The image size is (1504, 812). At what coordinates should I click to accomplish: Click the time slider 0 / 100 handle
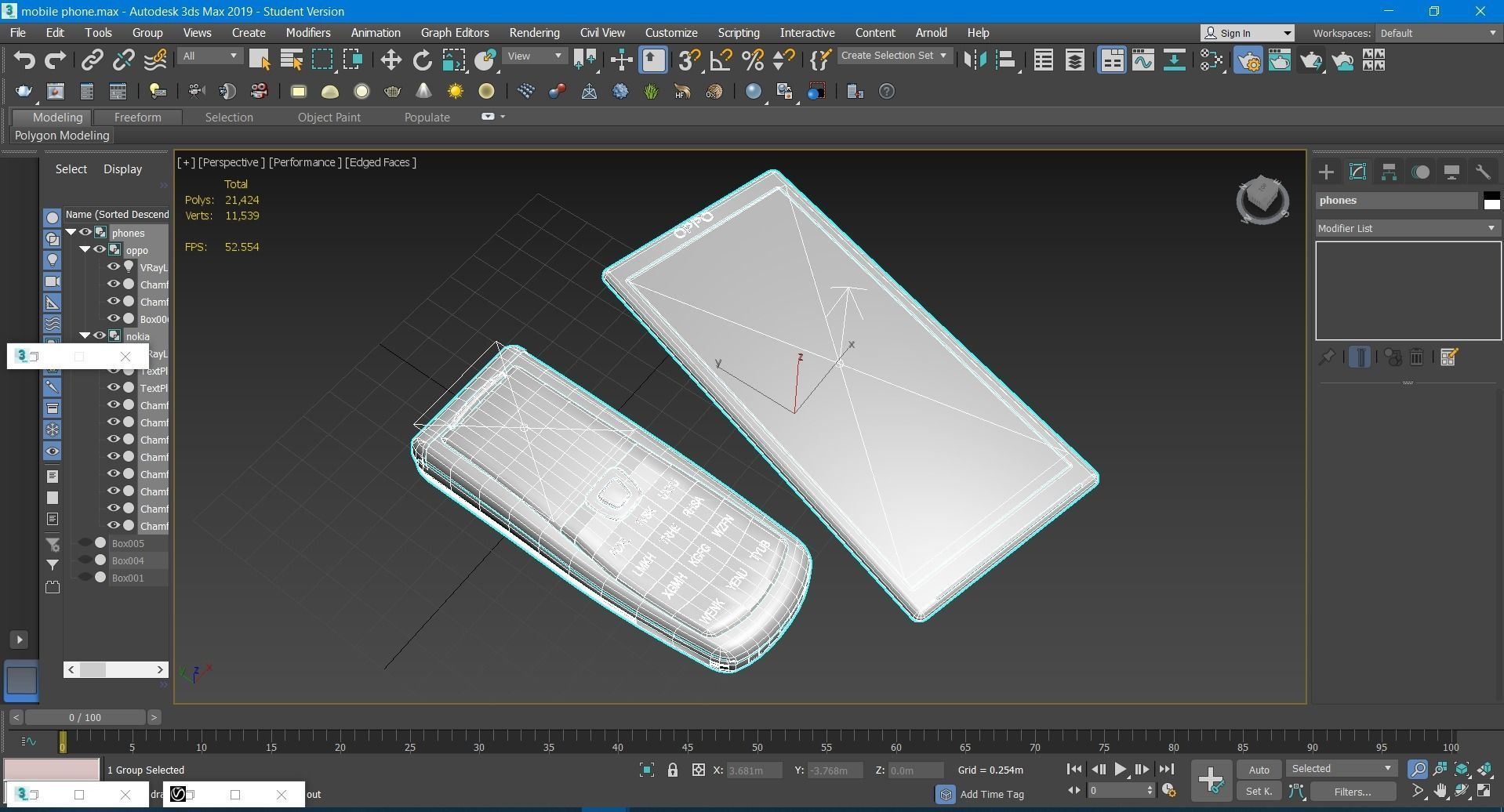85,717
